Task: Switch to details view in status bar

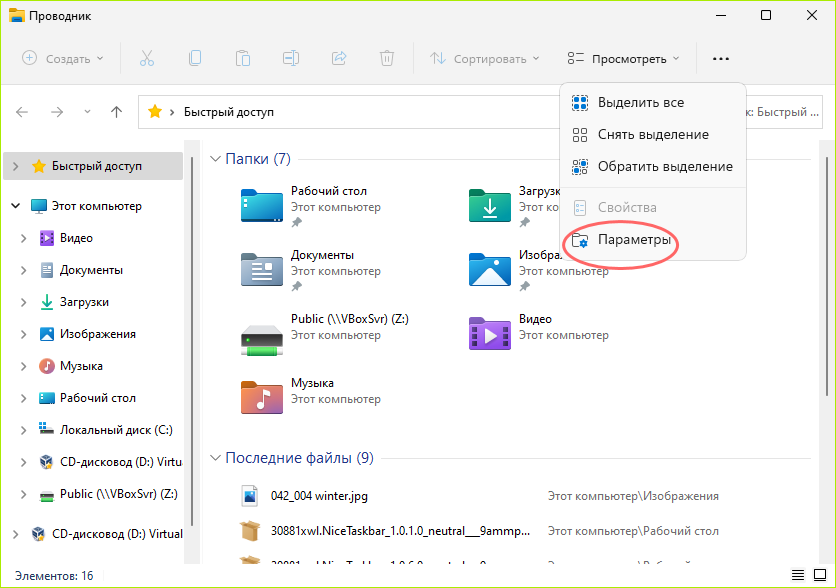Action: click(797, 575)
